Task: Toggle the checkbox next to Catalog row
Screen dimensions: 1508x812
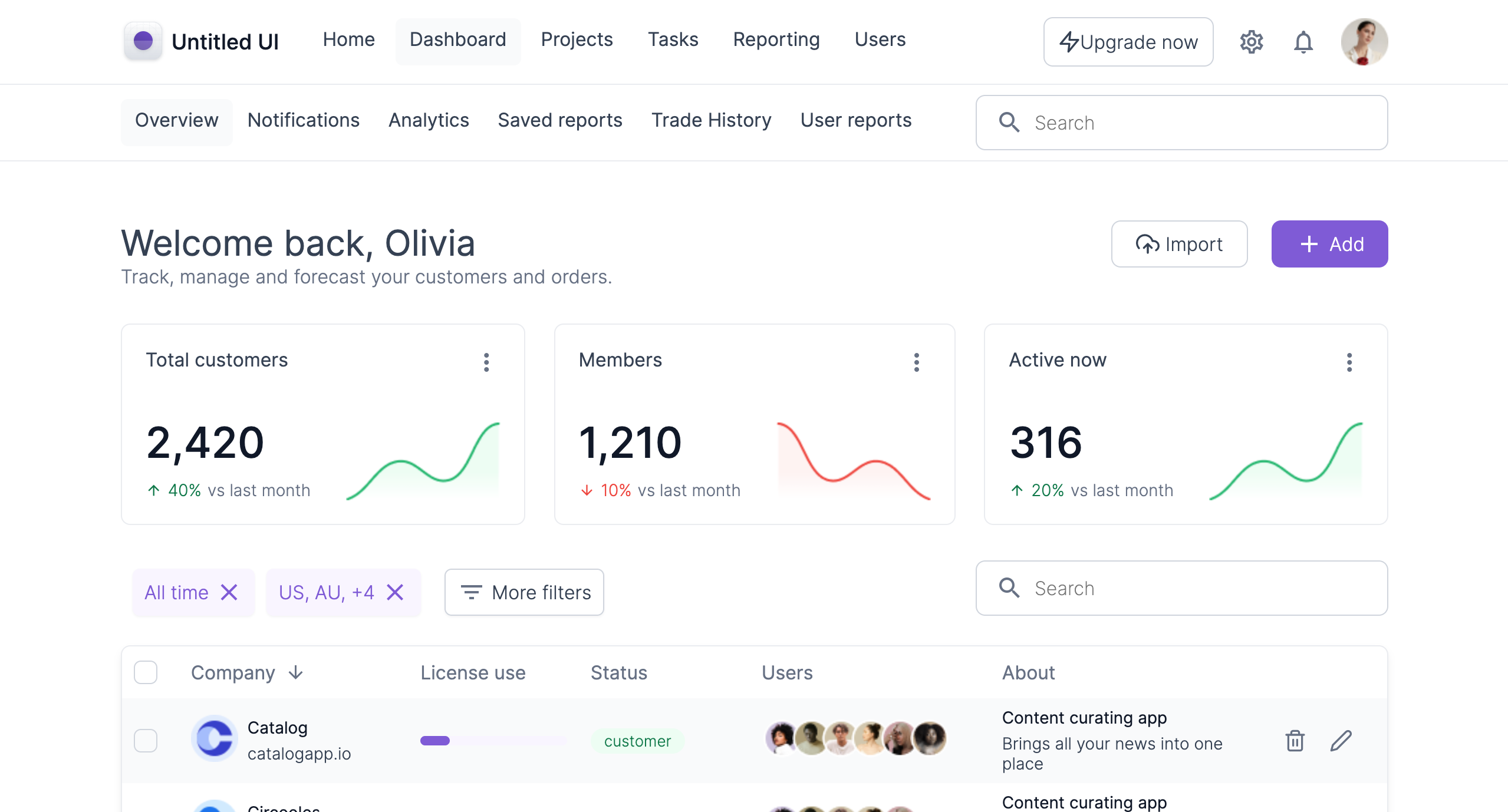Action: click(146, 740)
